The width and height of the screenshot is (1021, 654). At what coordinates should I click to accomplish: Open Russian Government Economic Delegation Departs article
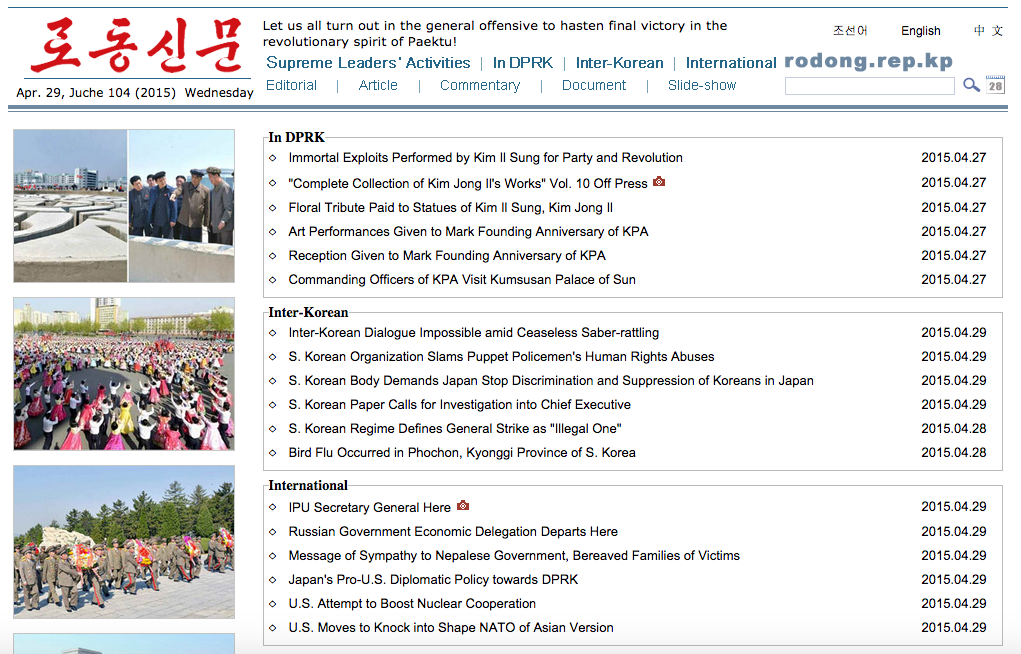coord(453,531)
